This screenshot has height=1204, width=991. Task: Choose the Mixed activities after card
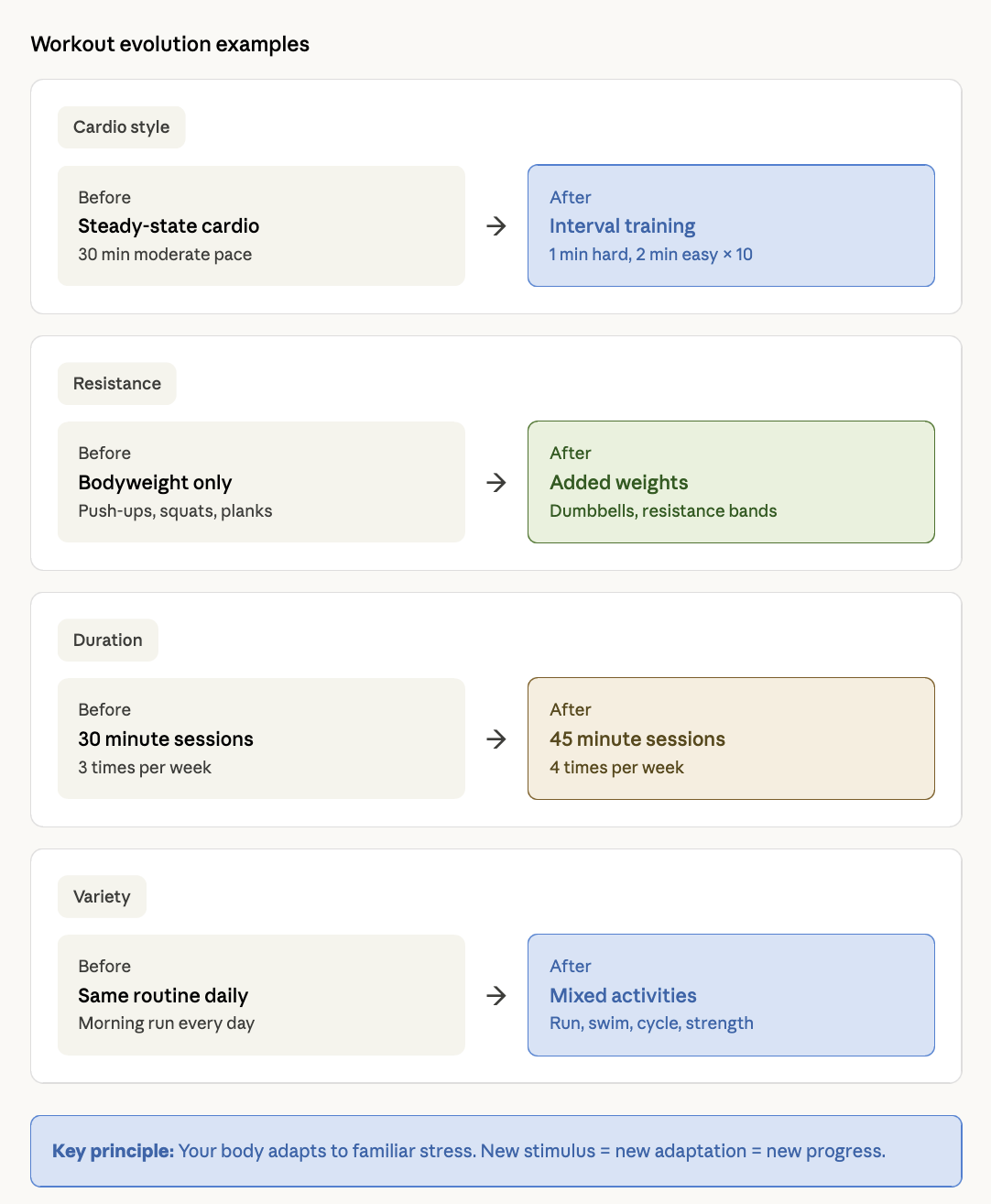[731, 995]
